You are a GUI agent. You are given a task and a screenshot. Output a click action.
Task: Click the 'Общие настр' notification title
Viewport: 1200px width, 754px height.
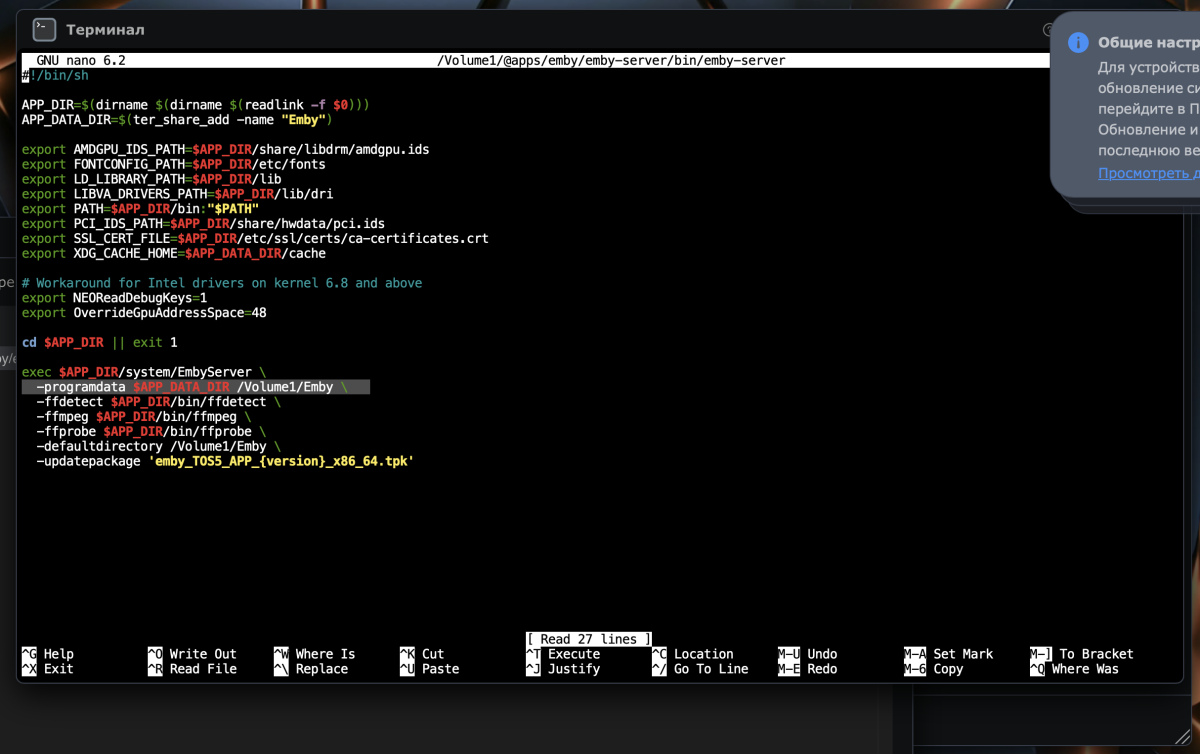point(1148,43)
